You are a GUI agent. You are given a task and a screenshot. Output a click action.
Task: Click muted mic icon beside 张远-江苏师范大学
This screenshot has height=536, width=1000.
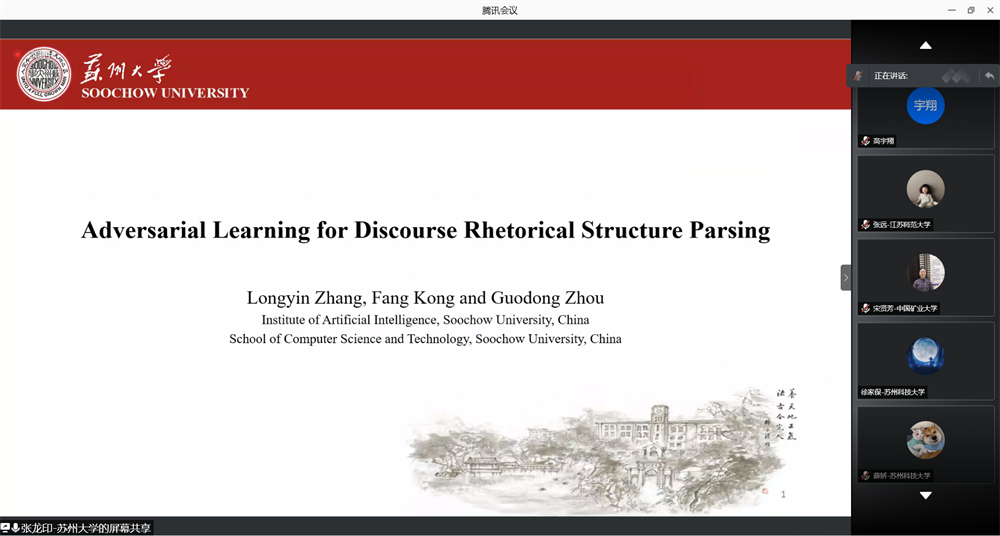(x=865, y=225)
